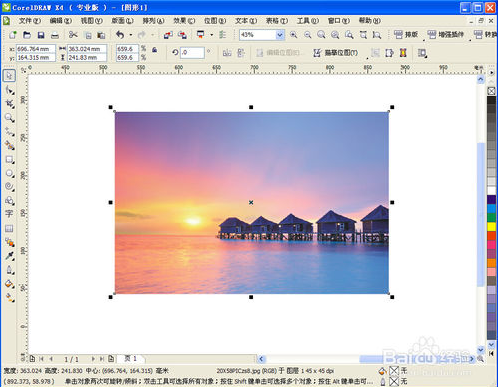Click the Zoom in magnifier icon
498x387 pixels.
pyautogui.click(x=293, y=35)
